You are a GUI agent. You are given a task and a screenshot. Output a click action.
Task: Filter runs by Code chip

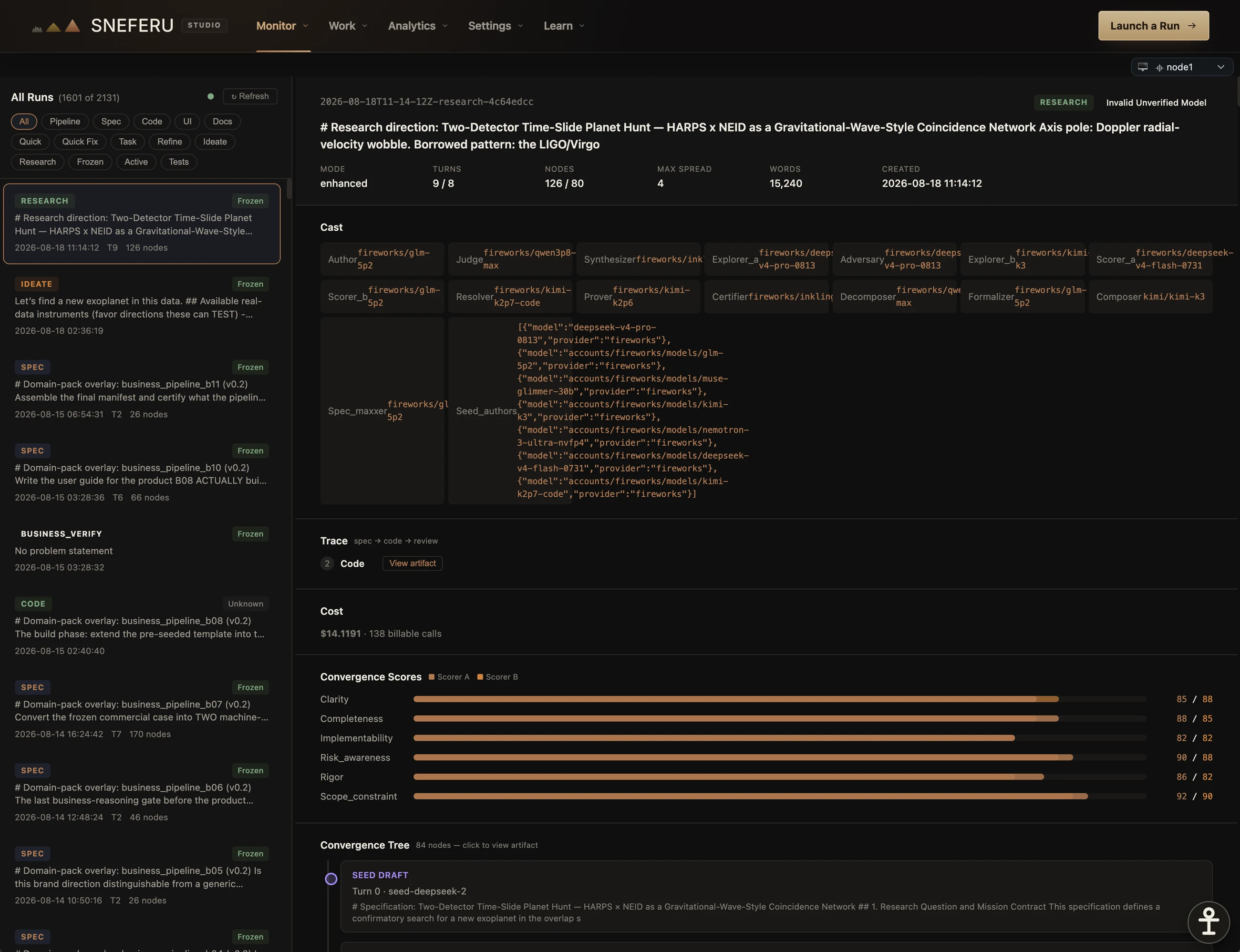pos(152,121)
